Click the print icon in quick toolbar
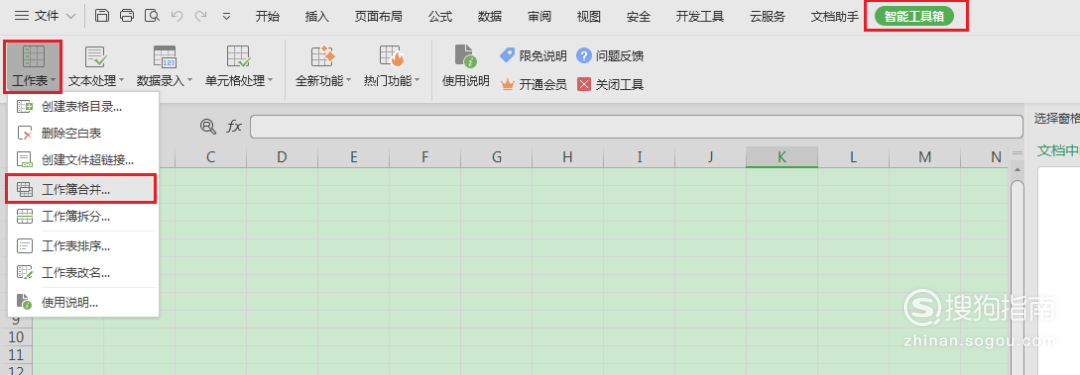The image size is (1080, 375). click(127, 16)
